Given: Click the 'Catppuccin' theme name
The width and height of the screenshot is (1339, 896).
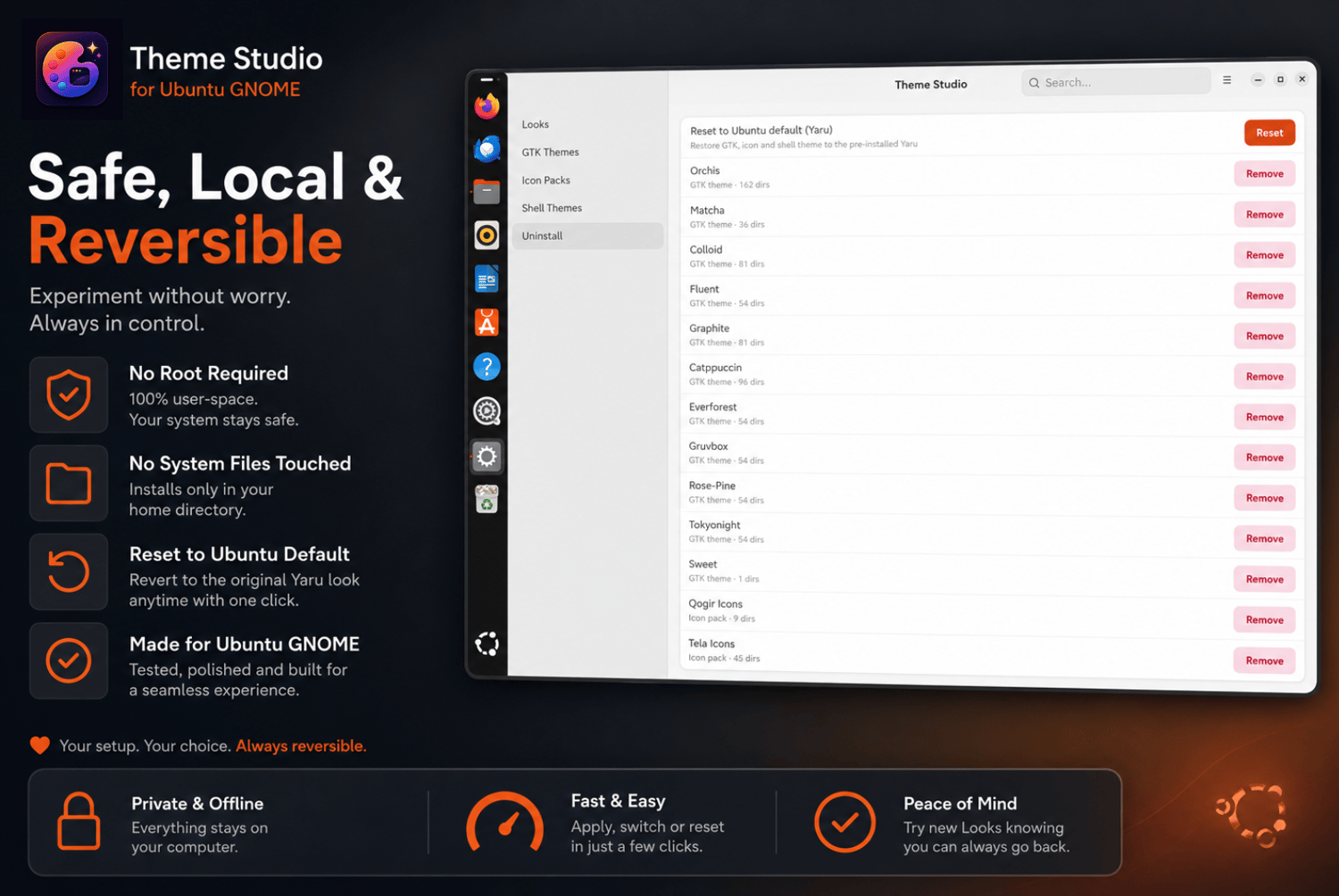Looking at the screenshot, I should point(715,368).
